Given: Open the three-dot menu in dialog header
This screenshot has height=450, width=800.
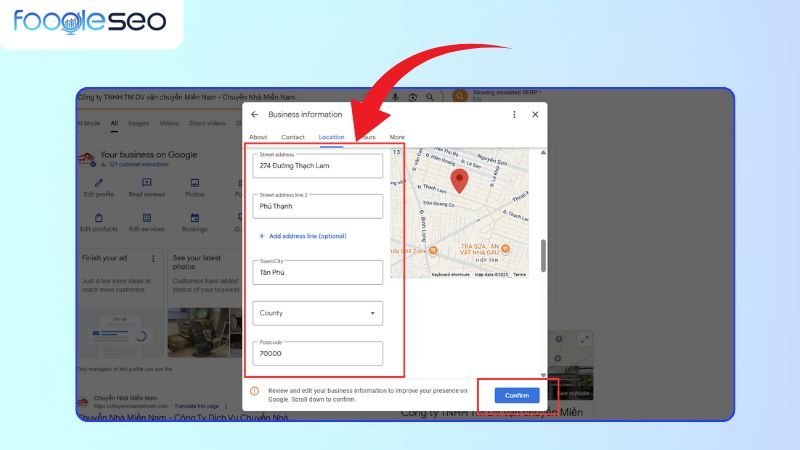Looking at the screenshot, I should click(x=515, y=115).
